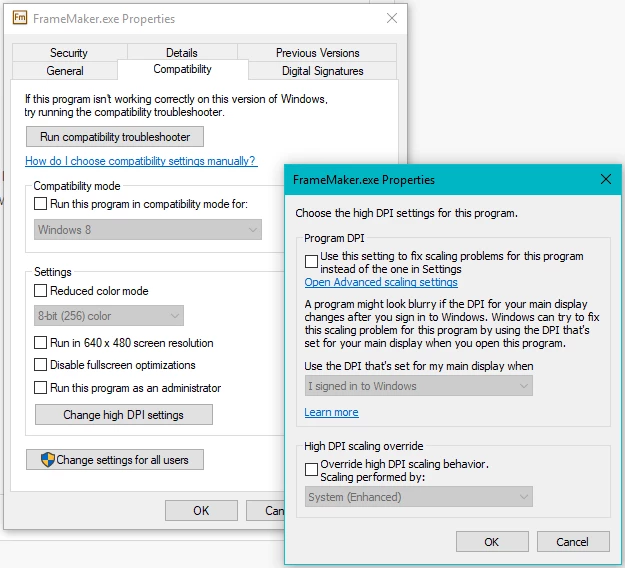The height and width of the screenshot is (568, 625).
Task: Open the Digital Signatures tab
Action: coord(322,71)
